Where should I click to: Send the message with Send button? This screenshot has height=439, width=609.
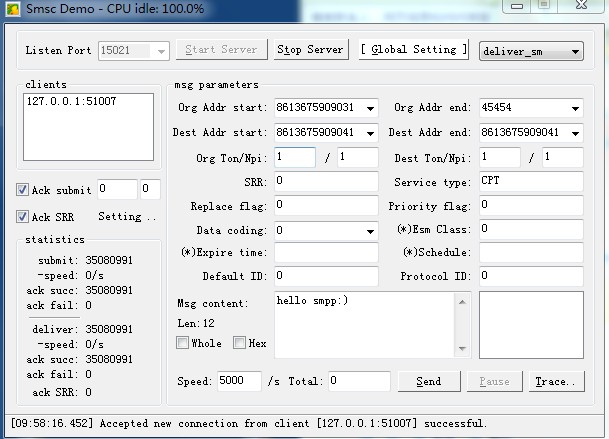click(x=429, y=382)
